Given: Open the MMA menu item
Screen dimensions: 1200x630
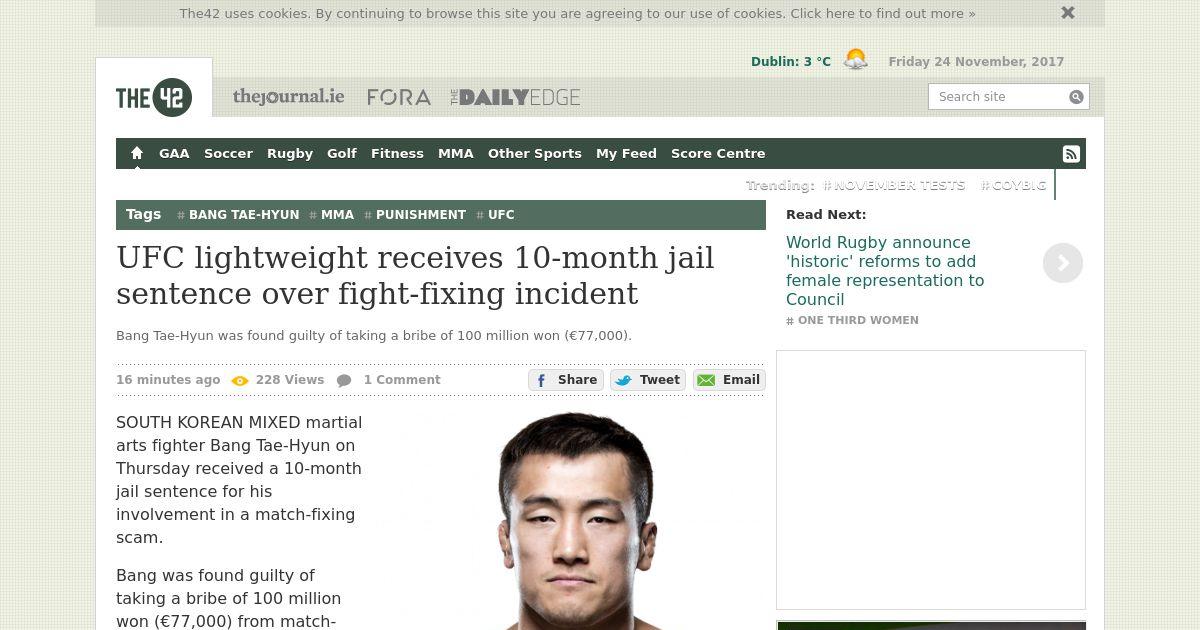Looking at the screenshot, I should pyautogui.click(x=456, y=153).
